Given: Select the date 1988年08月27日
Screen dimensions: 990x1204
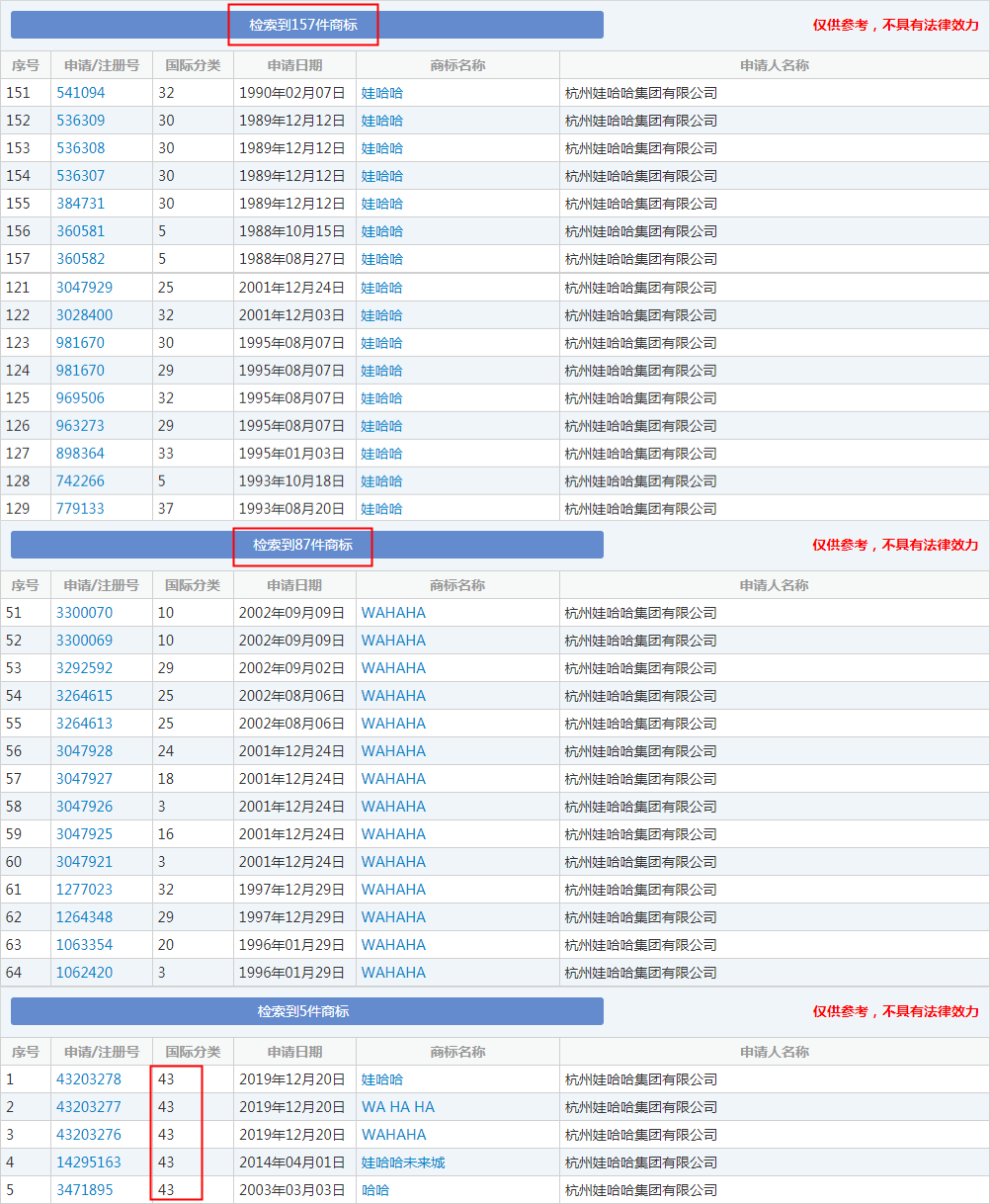Looking at the screenshot, I should click(x=292, y=259).
